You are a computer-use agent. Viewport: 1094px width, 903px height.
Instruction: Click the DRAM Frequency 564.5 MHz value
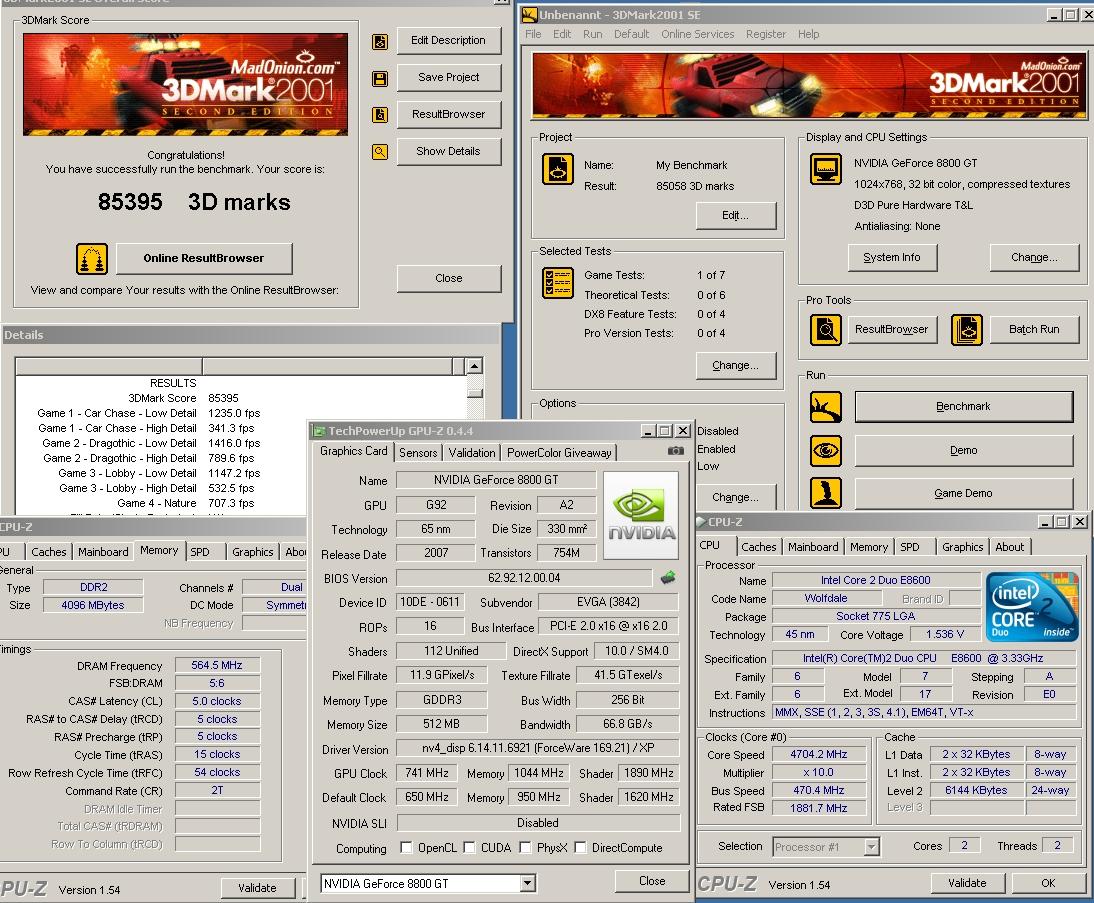(x=217, y=666)
